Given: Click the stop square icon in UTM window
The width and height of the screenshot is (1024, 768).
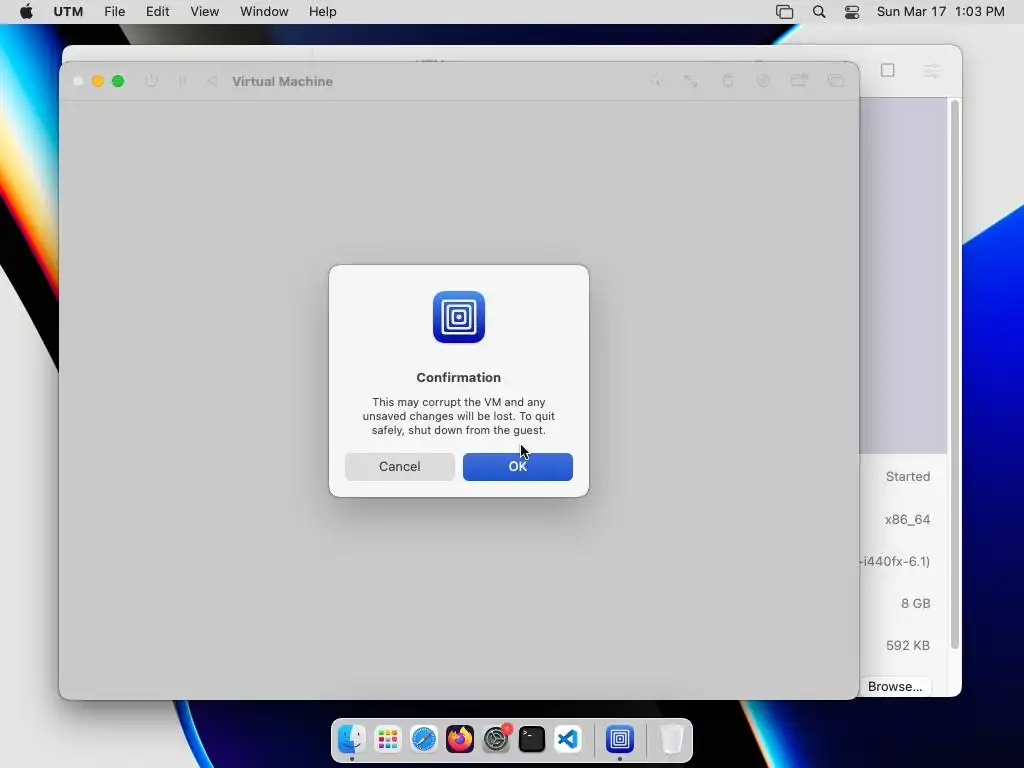Looking at the screenshot, I should tap(888, 70).
